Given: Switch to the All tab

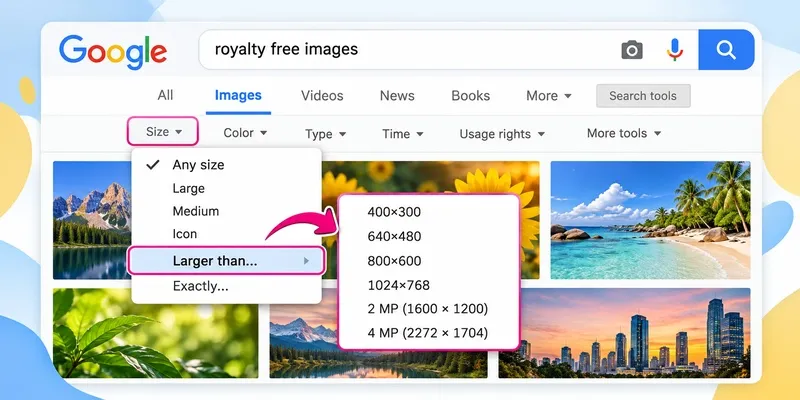Looking at the screenshot, I should (x=165, y=95).
